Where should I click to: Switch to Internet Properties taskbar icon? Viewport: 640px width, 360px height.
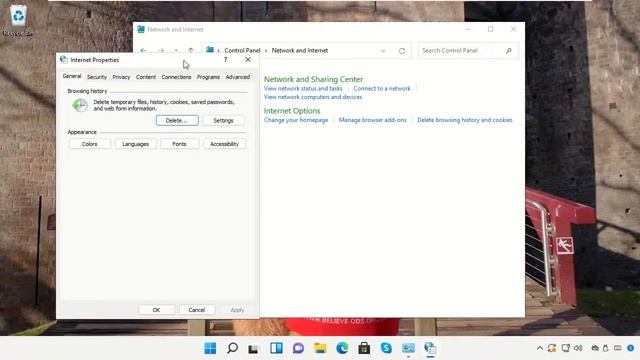coord(430,348)
